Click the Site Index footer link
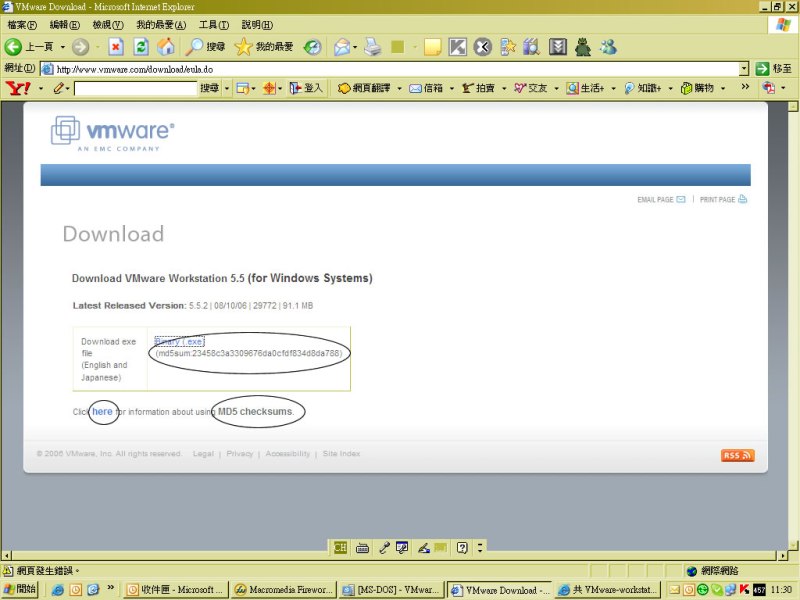The image size is (800, 600). coord(341,454)
